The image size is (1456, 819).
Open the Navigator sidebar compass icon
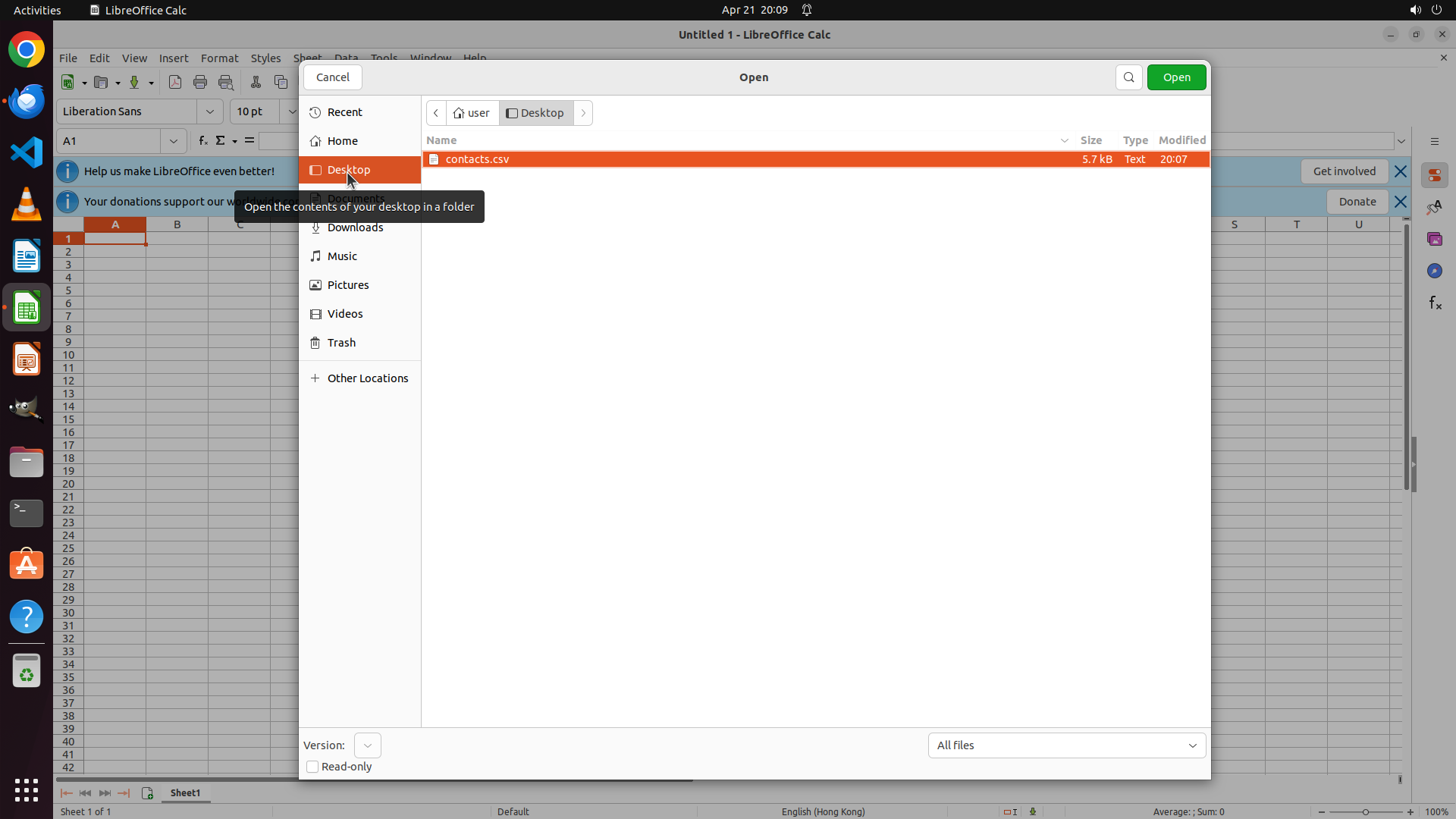pos(1434,271)
